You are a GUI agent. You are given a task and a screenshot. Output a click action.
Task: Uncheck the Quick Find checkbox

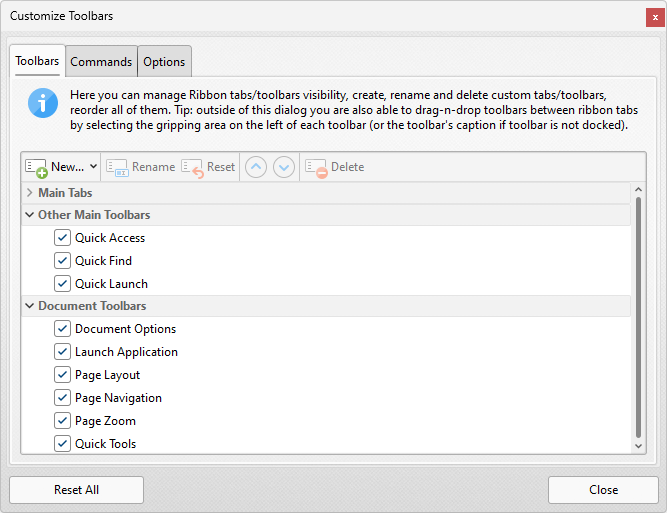[x=62, y=260]
